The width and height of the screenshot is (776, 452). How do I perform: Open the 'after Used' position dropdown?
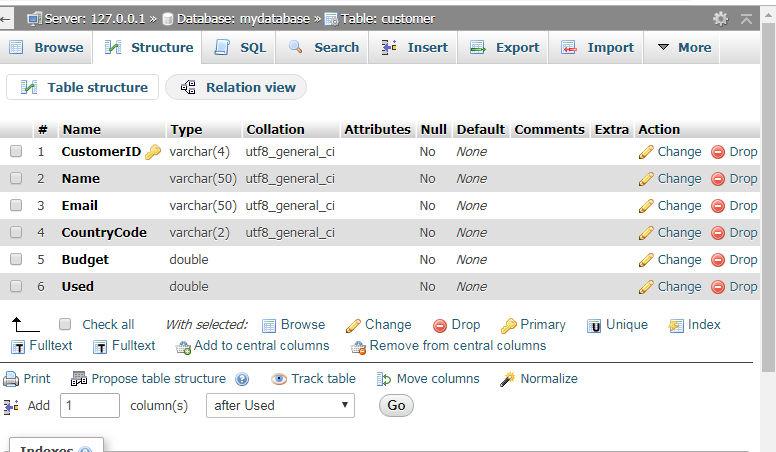(x=280, y=405)
